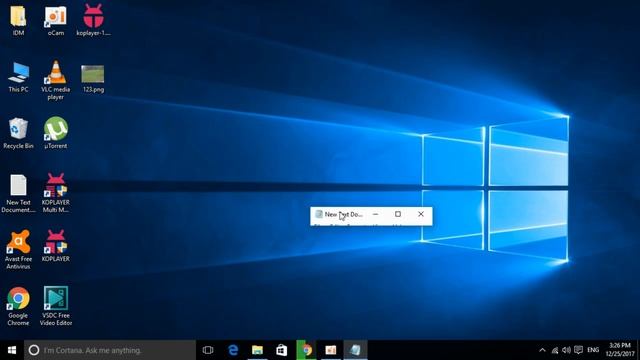The width and height of the screenshot is (640, 360).
Task: Select the New Text Document file icon
Action: tap(18, 193)
